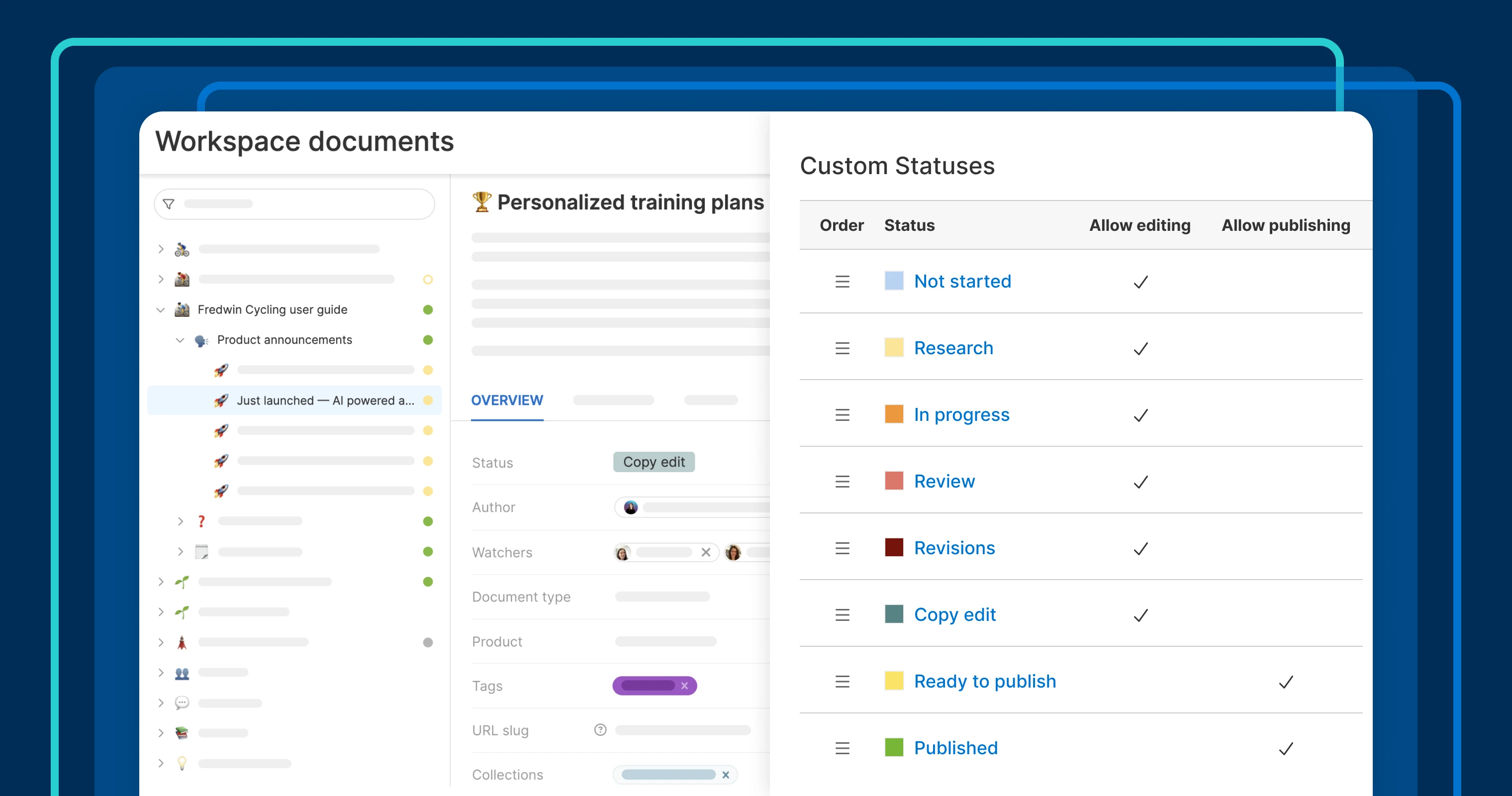Toggle Allow editing checkmark for Copy edit
1512x796 pixels.
1140,615
